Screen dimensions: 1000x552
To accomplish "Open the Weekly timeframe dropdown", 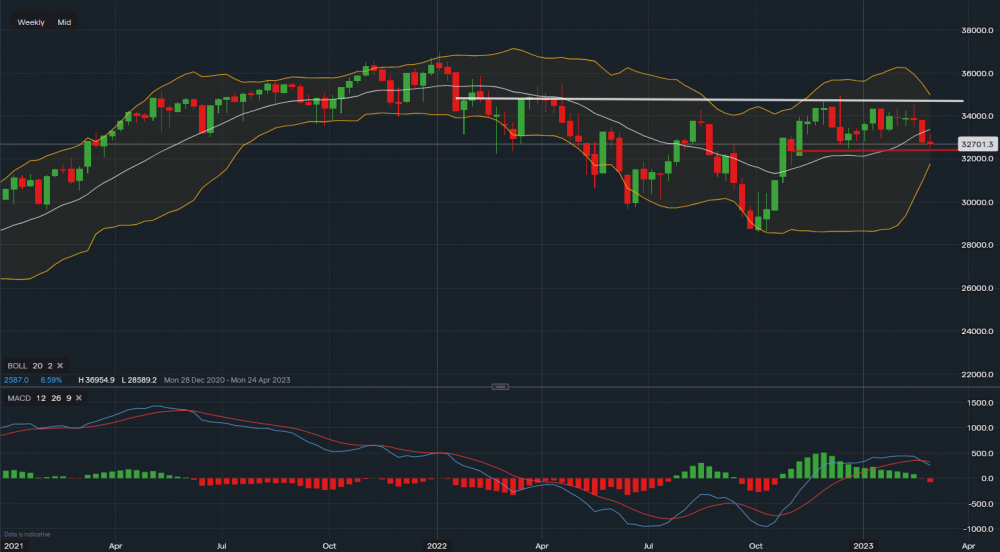I will click(x=31, y=22).
